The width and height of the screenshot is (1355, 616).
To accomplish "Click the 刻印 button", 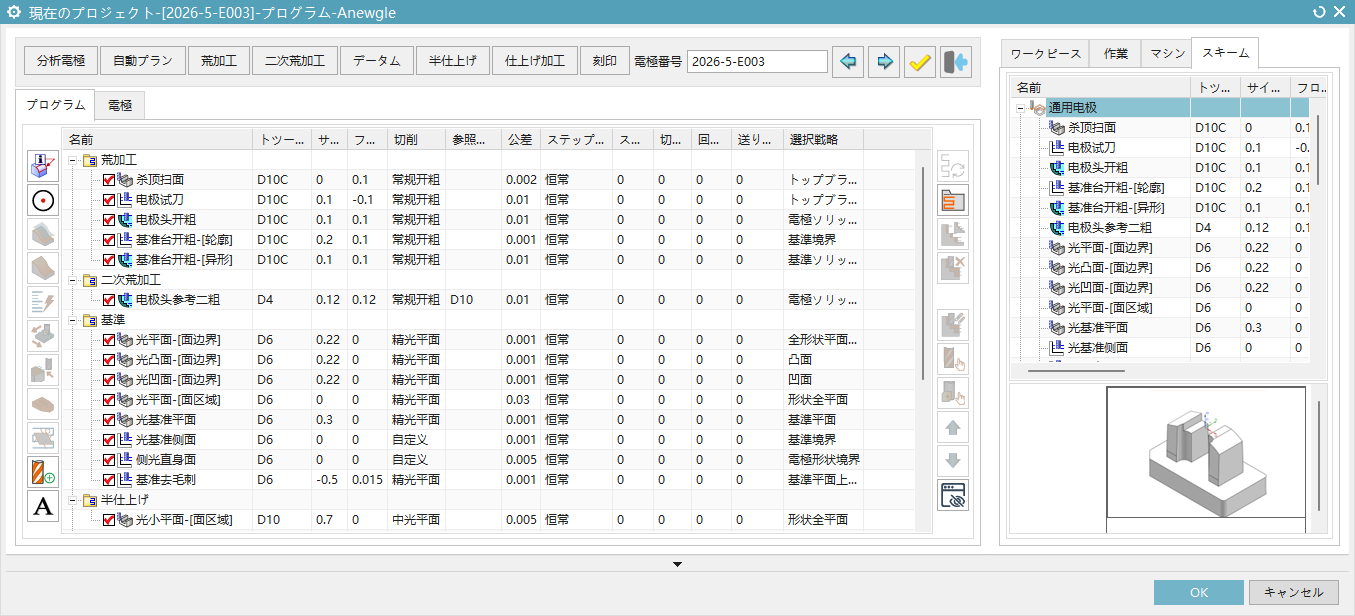I will tap(605, 61).
